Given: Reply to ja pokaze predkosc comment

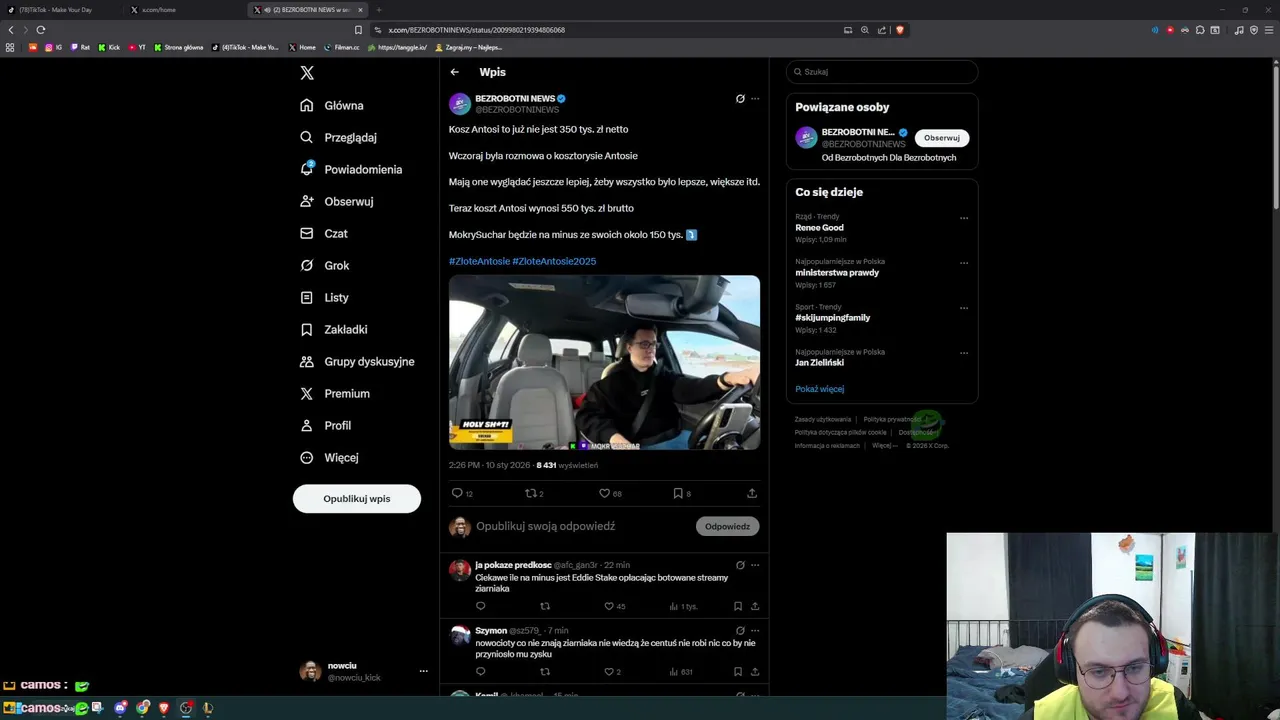Looking at the screenshot, I should tap(481, 606).
